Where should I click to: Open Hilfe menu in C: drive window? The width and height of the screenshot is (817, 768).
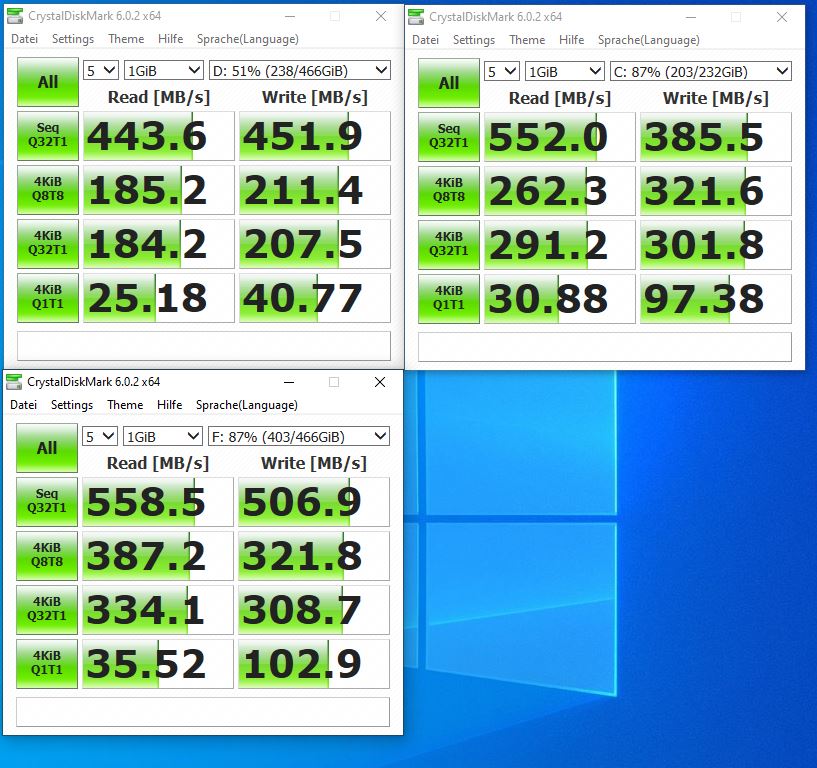tap(571, 40)
